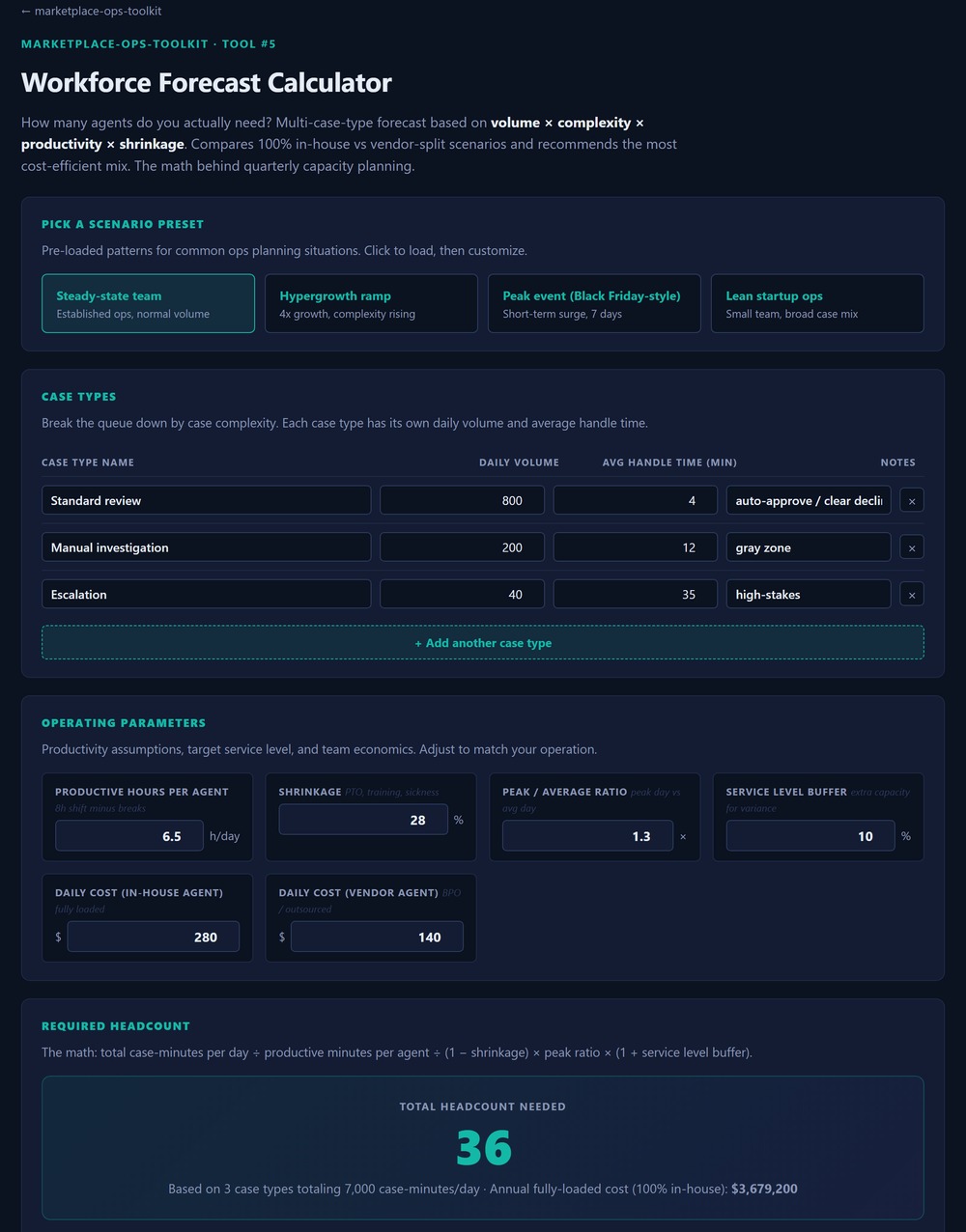Delete the Manual investigation row
The width and height of the screenshot is (966, 1232).
click(x=912, y=547)
